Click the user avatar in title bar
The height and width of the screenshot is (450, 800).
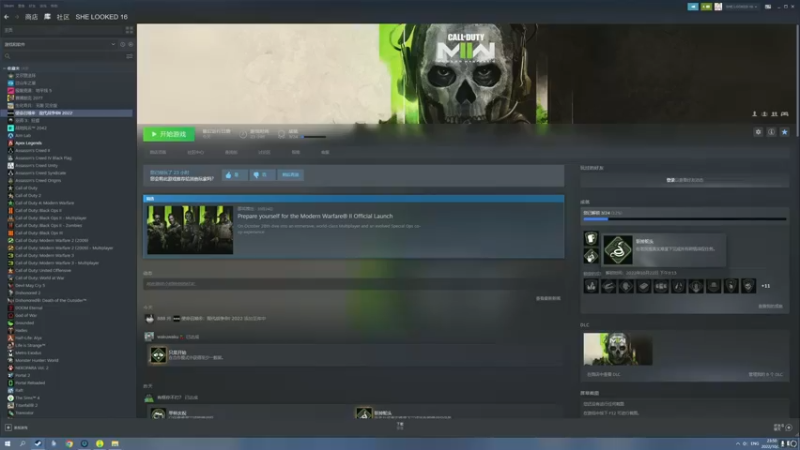718,7
